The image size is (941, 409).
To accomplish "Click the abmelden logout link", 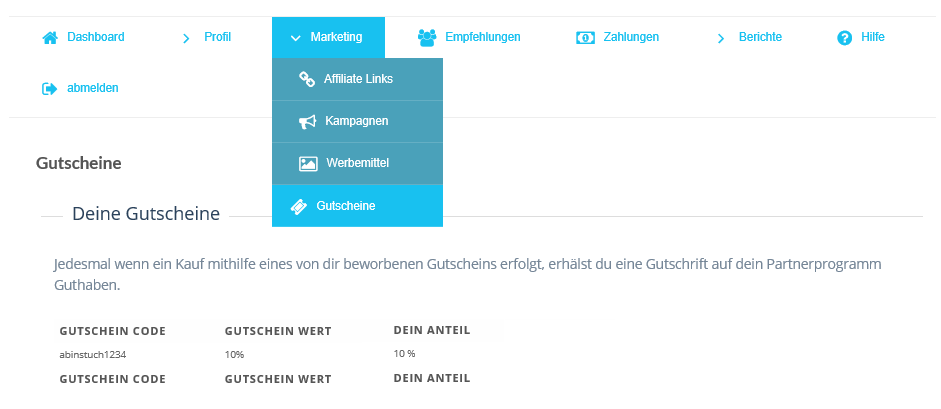I will (x=92, y=88).
